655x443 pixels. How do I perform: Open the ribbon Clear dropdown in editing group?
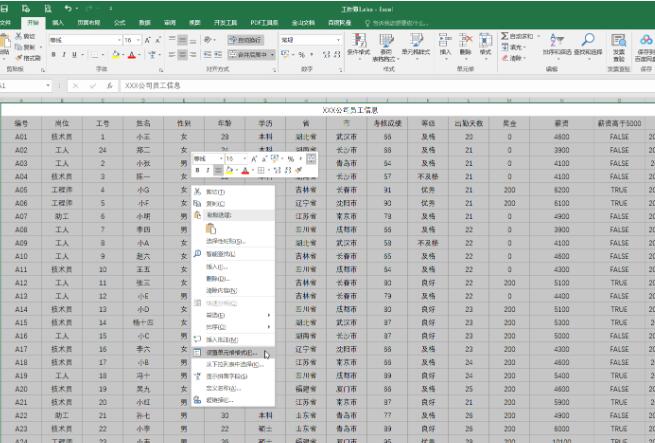513,58
